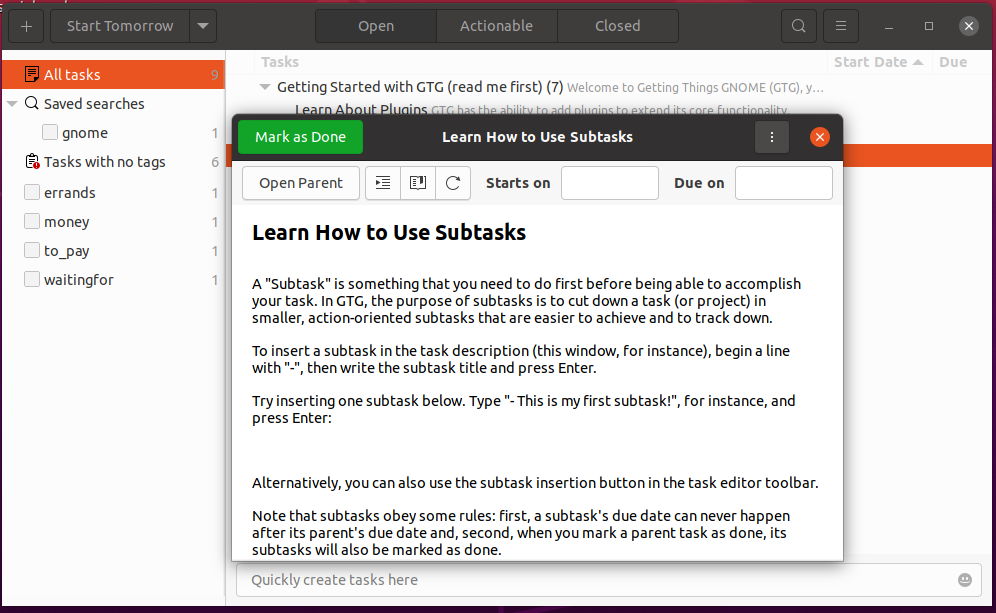The height and width of the screenshot is (613, 996).
Task: Open the search icon in main header
Action: [x=798, y=26]
